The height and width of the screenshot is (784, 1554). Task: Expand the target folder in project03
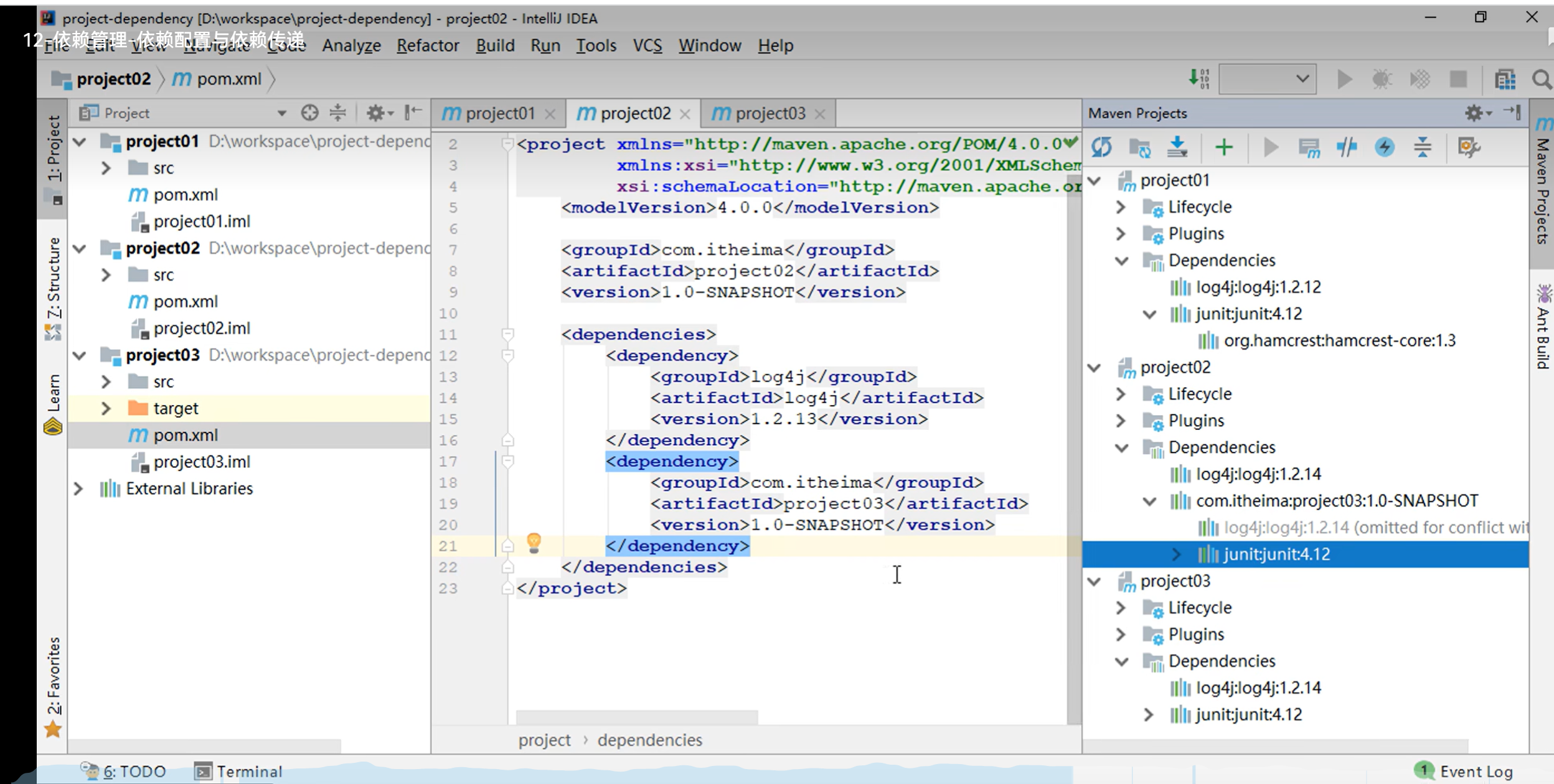tap(106, 408)
